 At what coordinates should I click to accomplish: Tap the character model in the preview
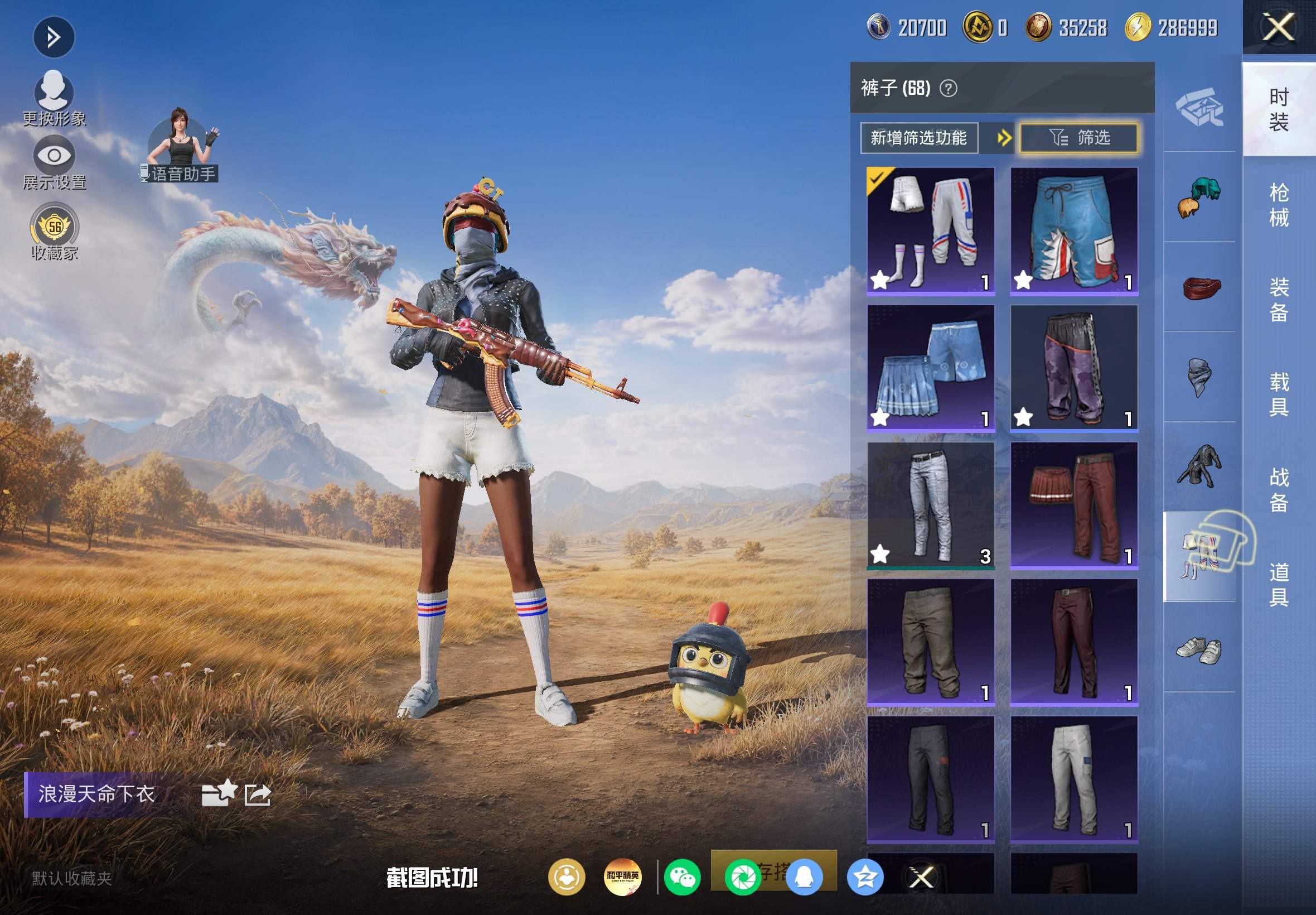(x=487, y=453)
